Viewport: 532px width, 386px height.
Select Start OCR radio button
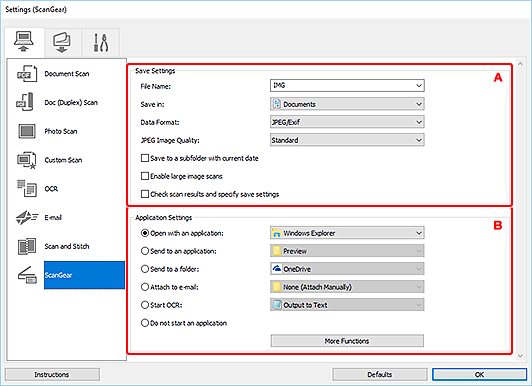tap(145, 305)
